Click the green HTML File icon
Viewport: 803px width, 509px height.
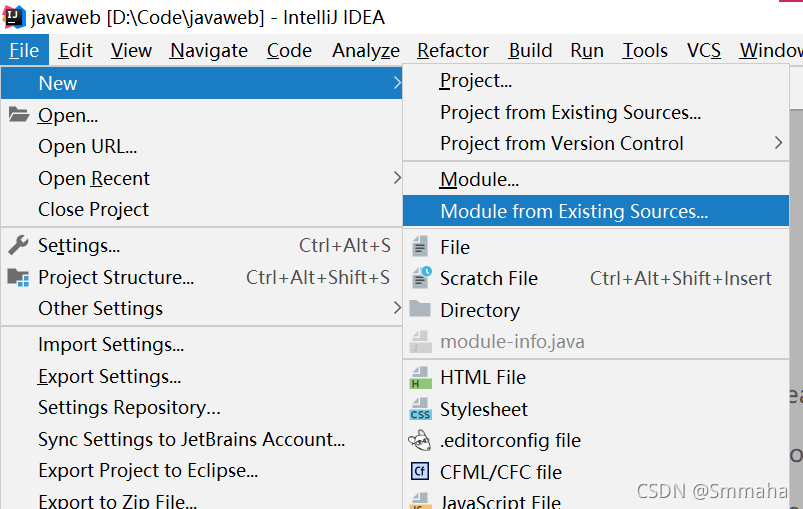pos(420,377)
